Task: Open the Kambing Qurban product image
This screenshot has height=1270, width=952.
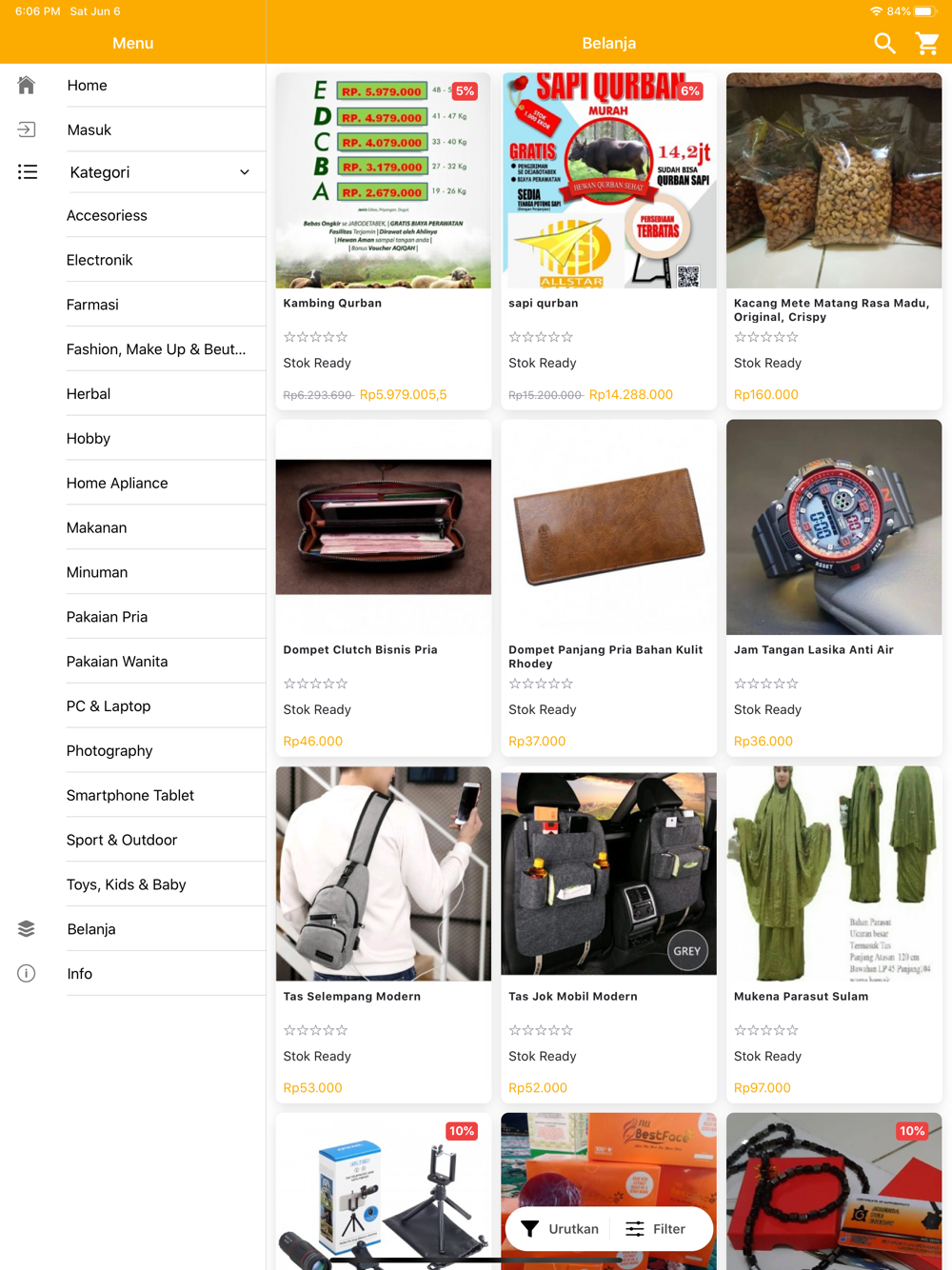Action: [x=384, y=181]
